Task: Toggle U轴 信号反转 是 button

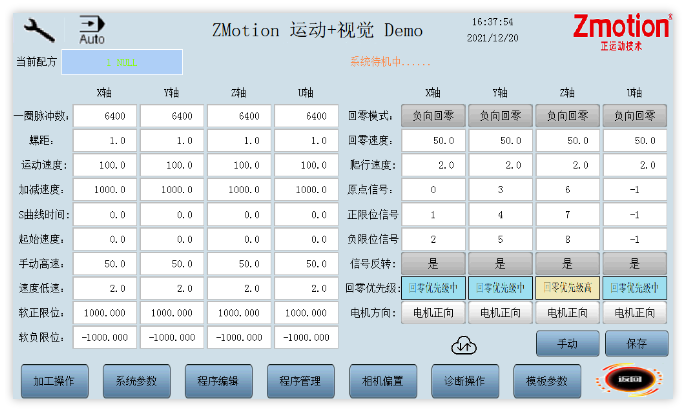Action: pos(635,264)
